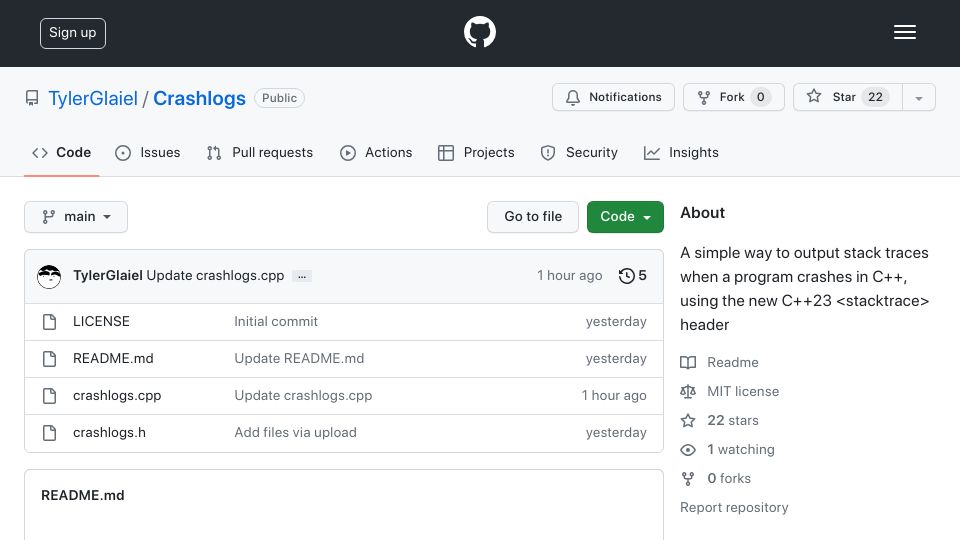Click the file icon next to crashlogs.cpp

[x=50, y=396]
